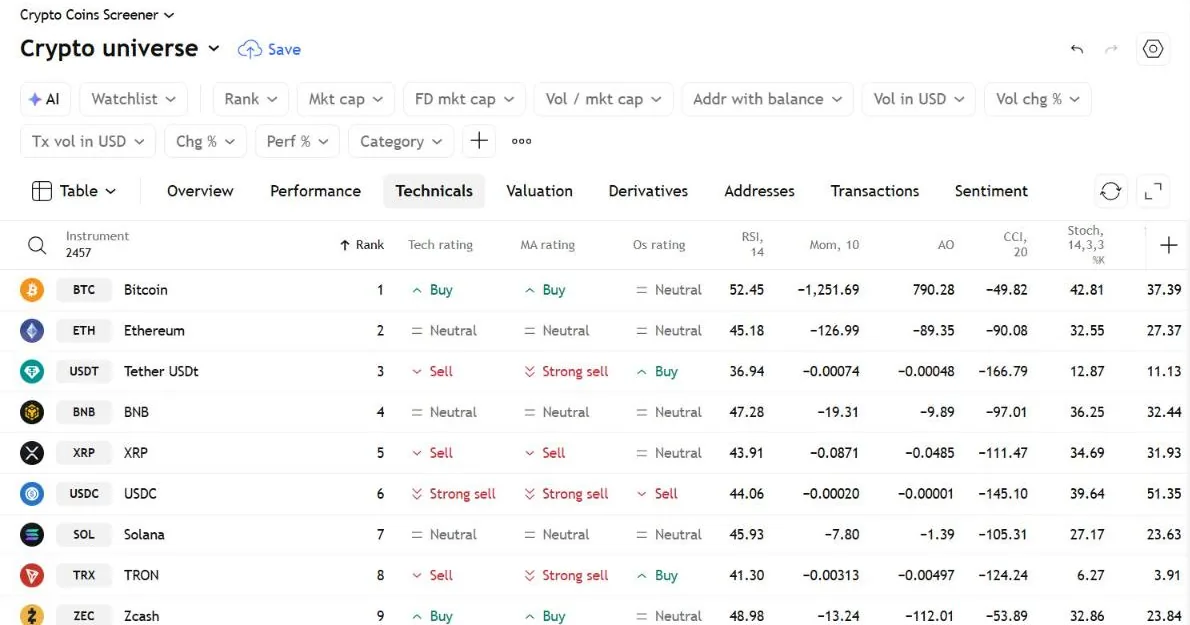Click the Zcash coin logo
This screenshot has width=1190, height=625.
point(32,615)
